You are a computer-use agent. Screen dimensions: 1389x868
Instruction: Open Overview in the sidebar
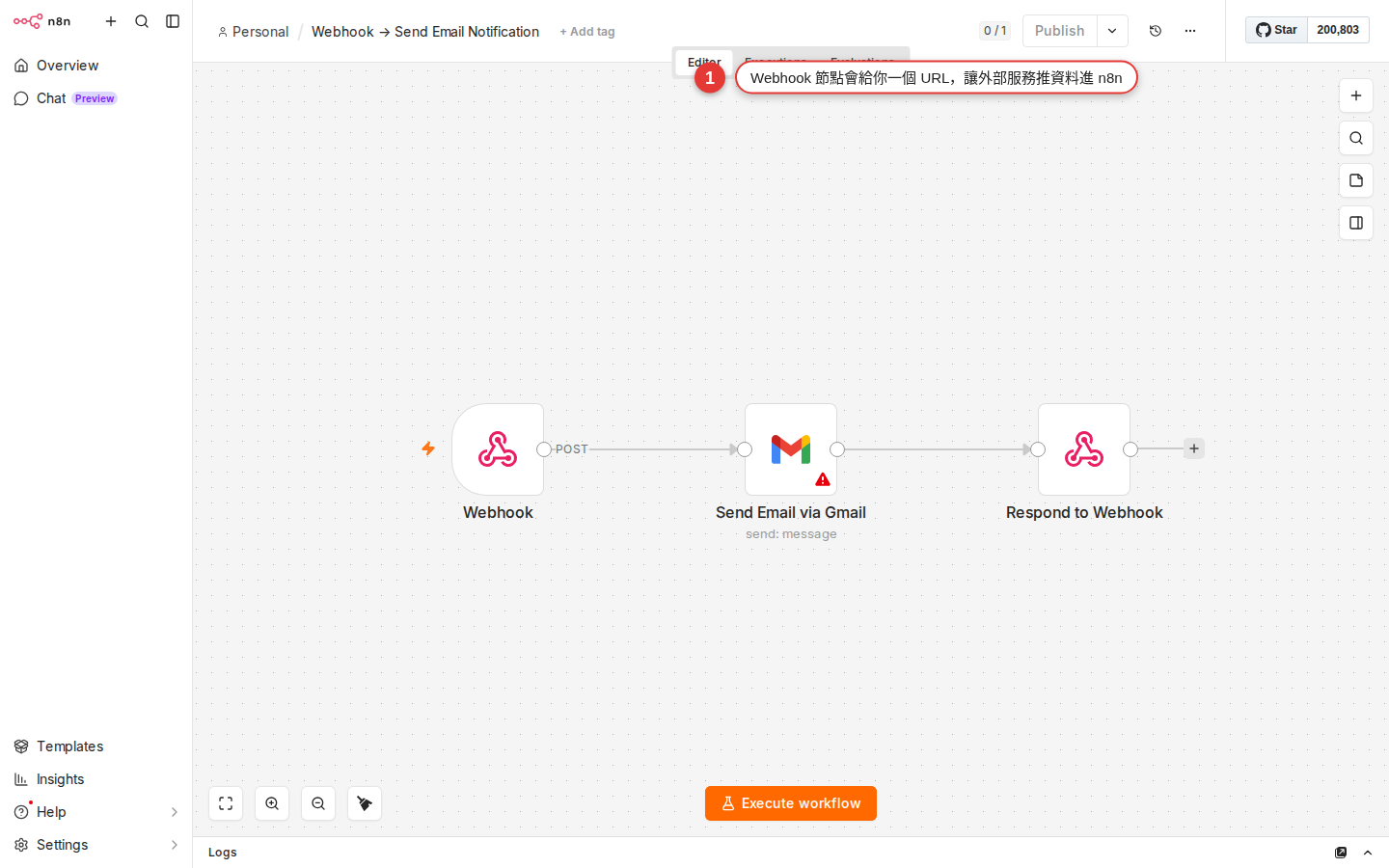[96, 66]
